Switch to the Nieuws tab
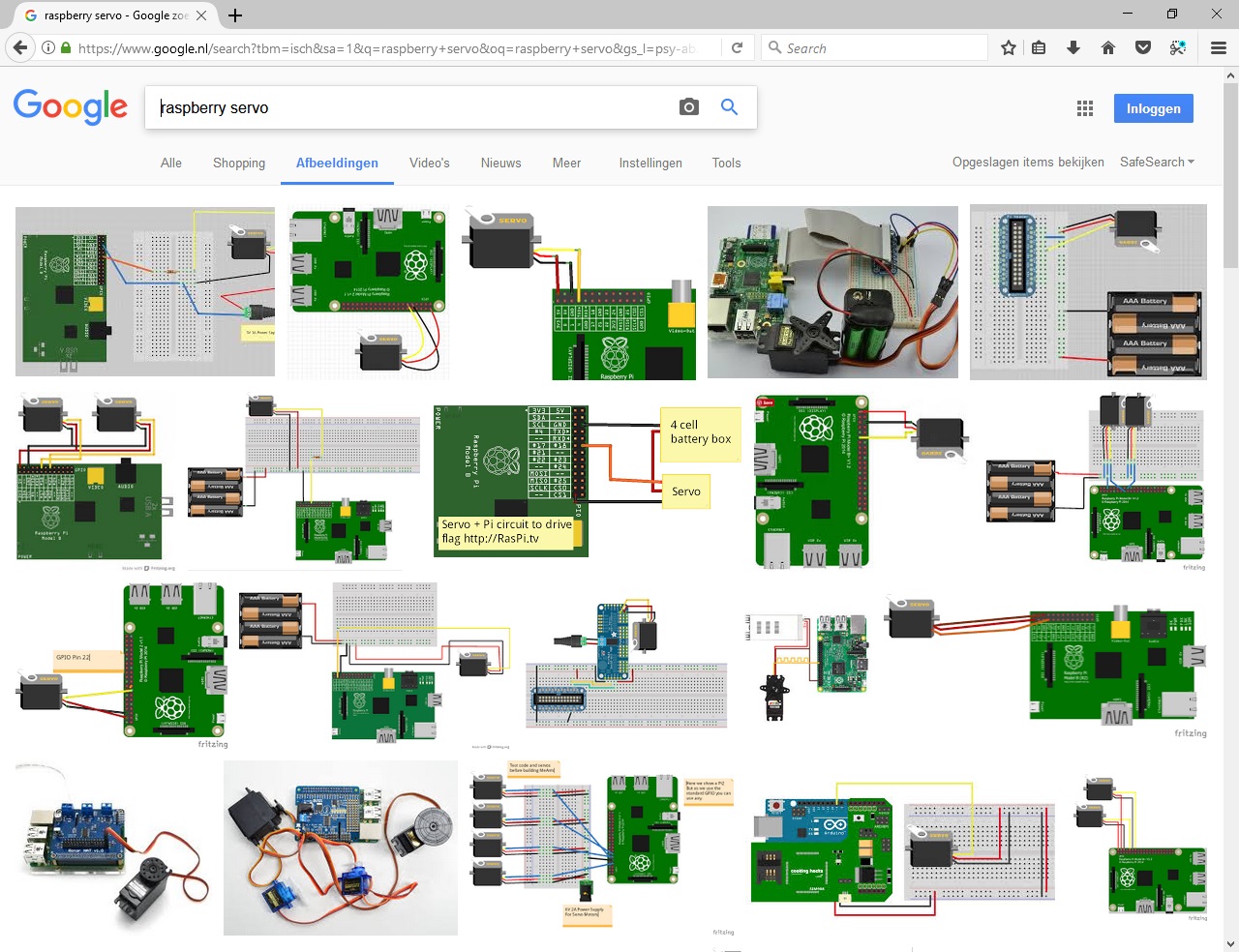The width and height of the screenshot is (1239, 952). (501, 163)
